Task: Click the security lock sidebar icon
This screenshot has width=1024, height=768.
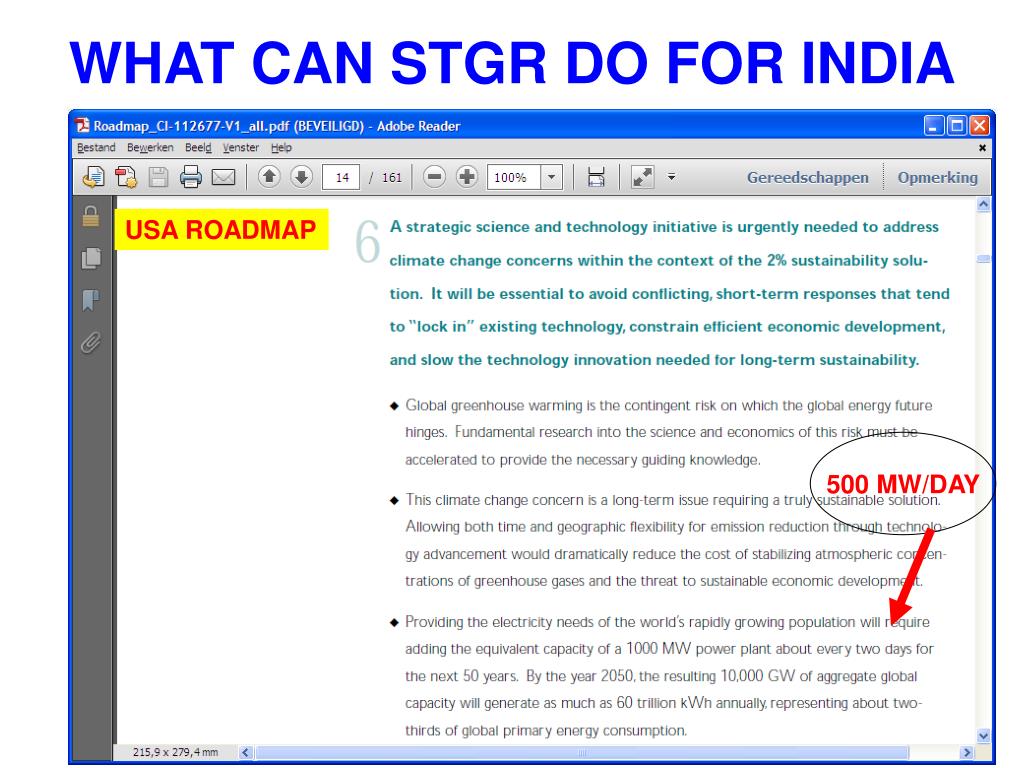Action: [x=91, y=216]
